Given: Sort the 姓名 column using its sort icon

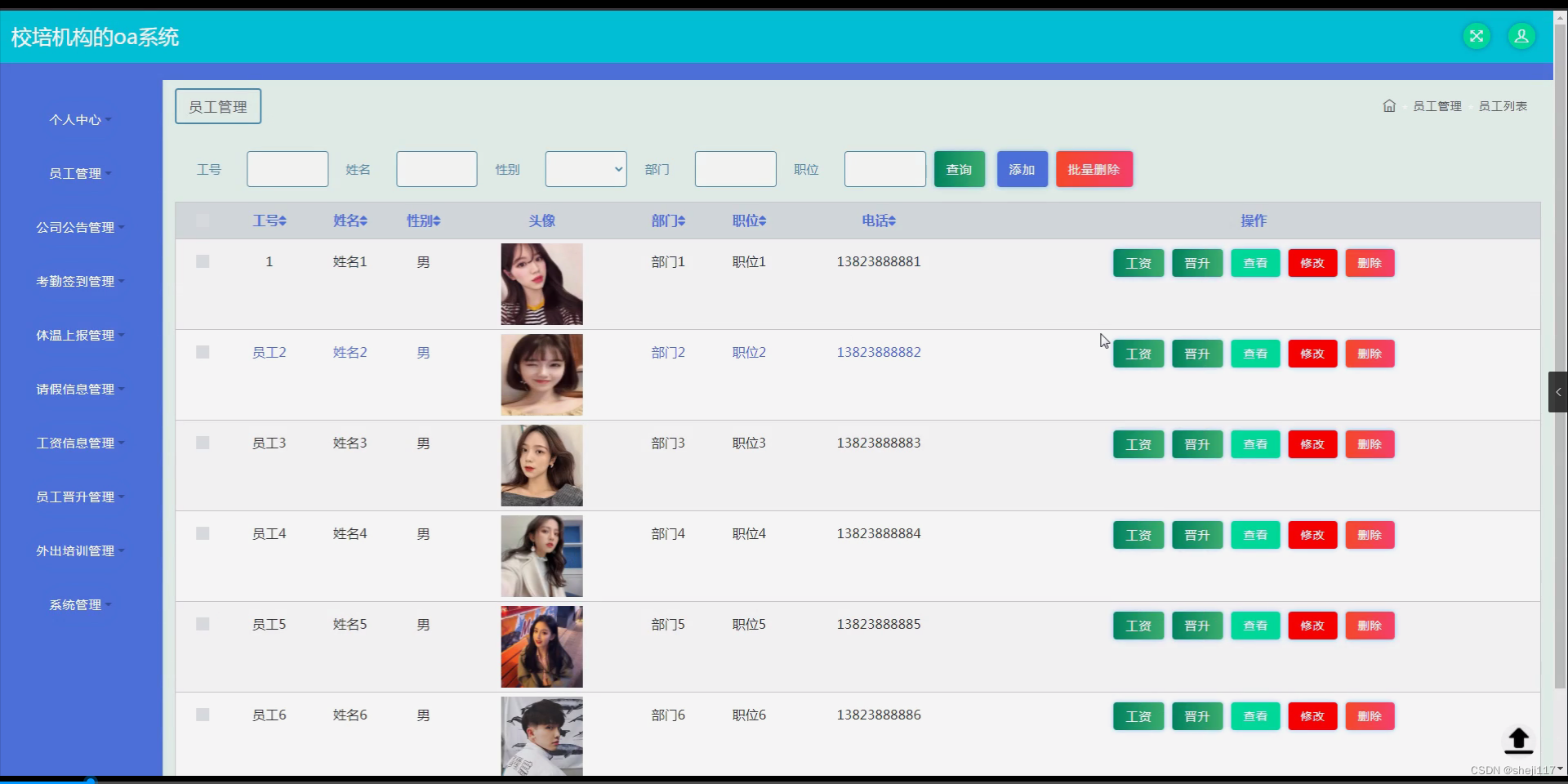Looking at the screenshot, I should pos(363,220).
